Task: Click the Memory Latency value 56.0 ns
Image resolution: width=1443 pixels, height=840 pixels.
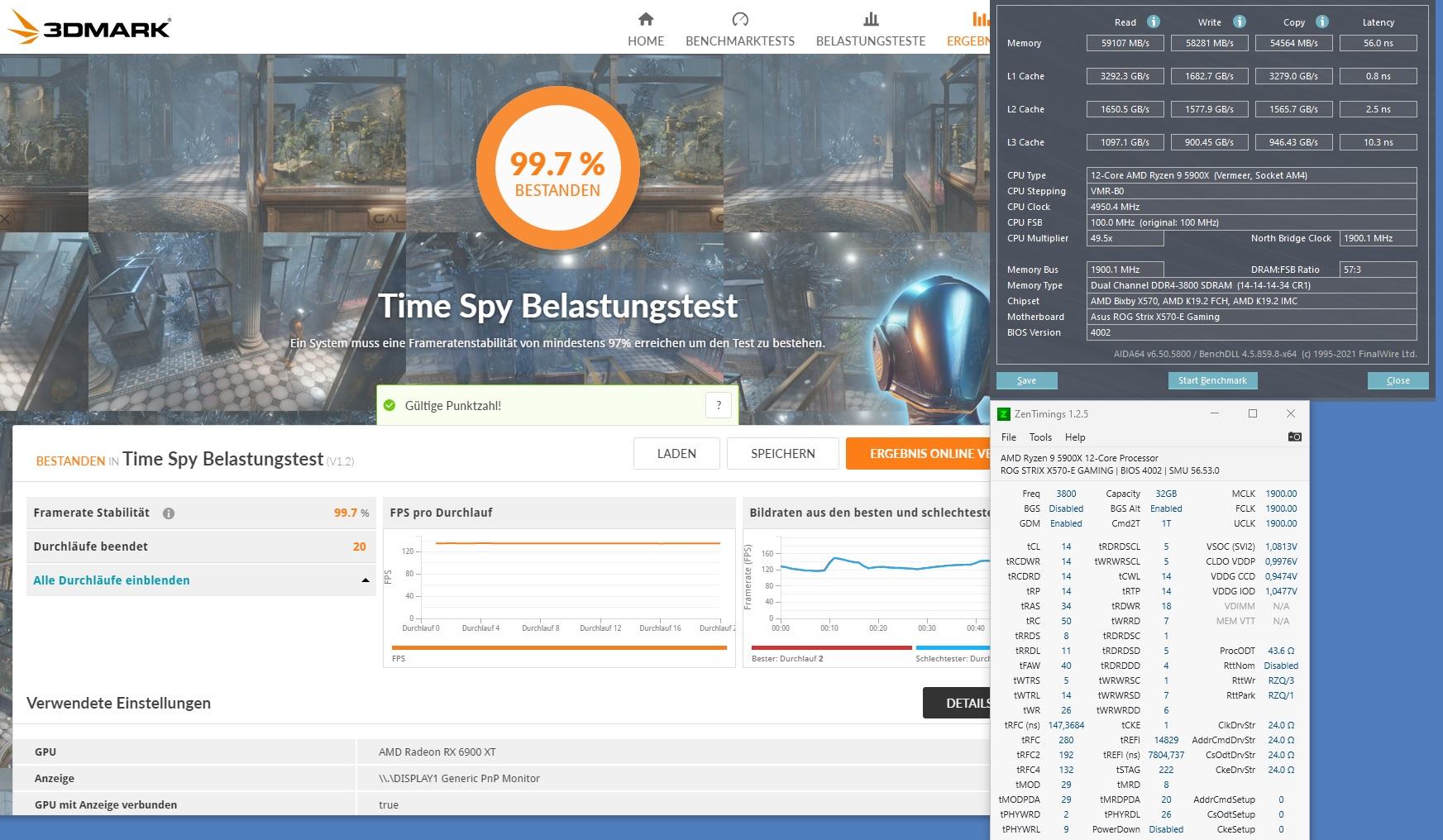Action: click(x=1378, y=43)
